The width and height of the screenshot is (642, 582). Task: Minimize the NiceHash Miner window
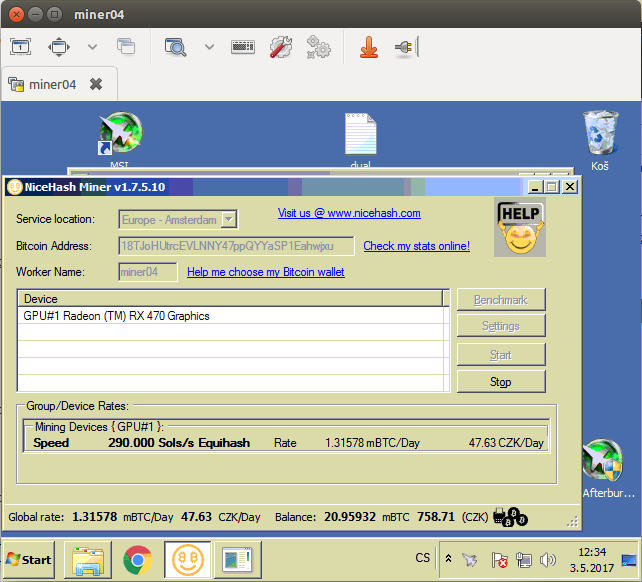coord(534,187)
